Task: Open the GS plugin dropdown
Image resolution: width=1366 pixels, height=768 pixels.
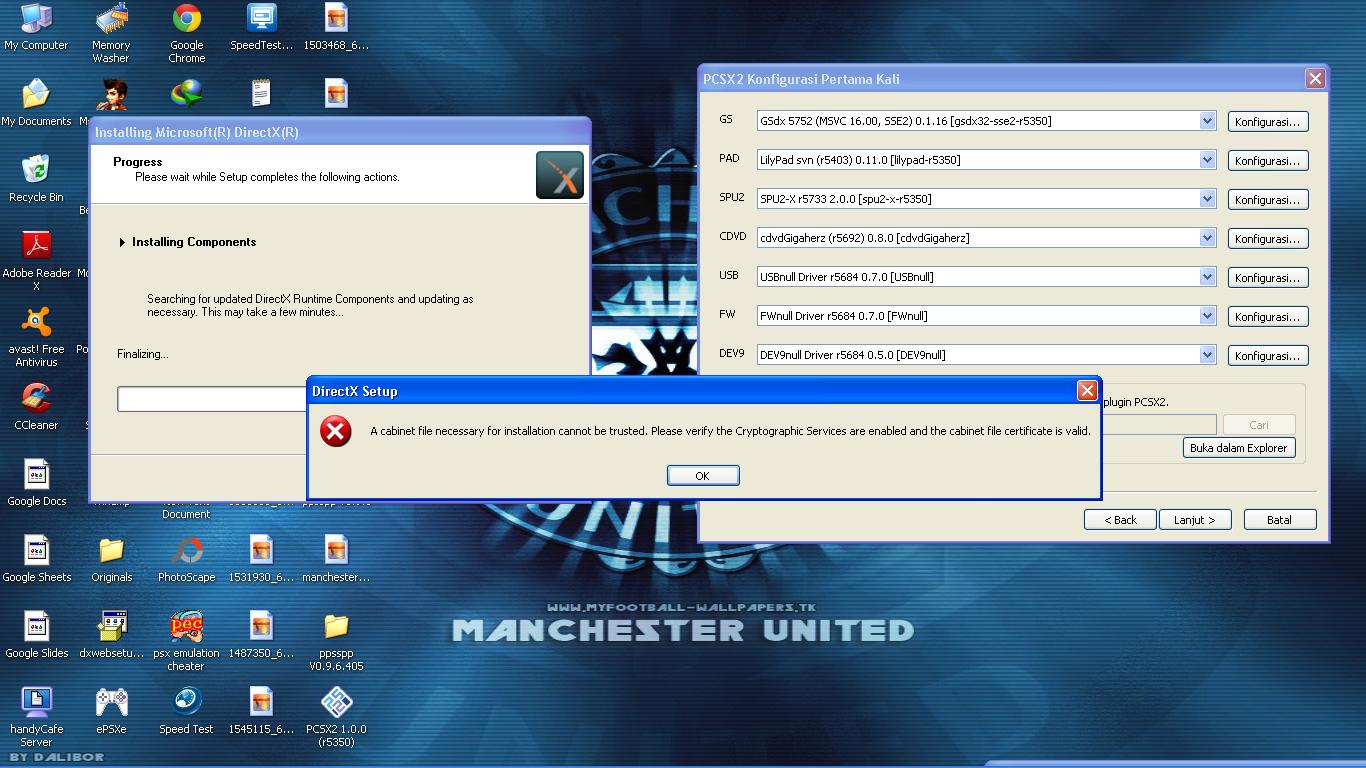Action: [x=1207, y=121]
